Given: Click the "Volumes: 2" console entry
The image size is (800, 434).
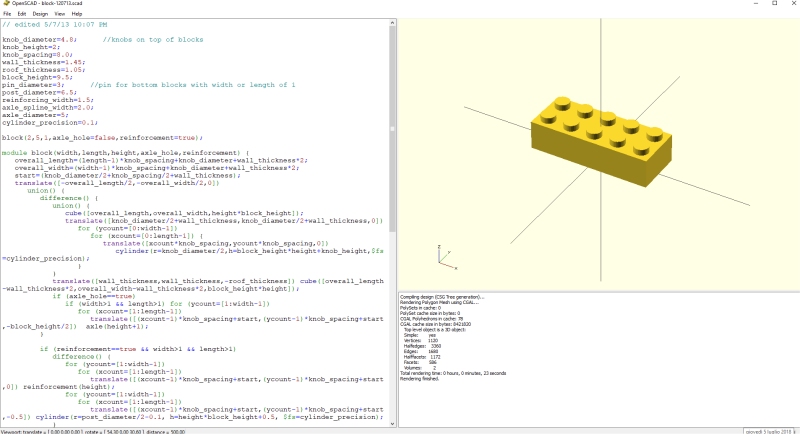Looking at the screenshot, I should point(420,368).
